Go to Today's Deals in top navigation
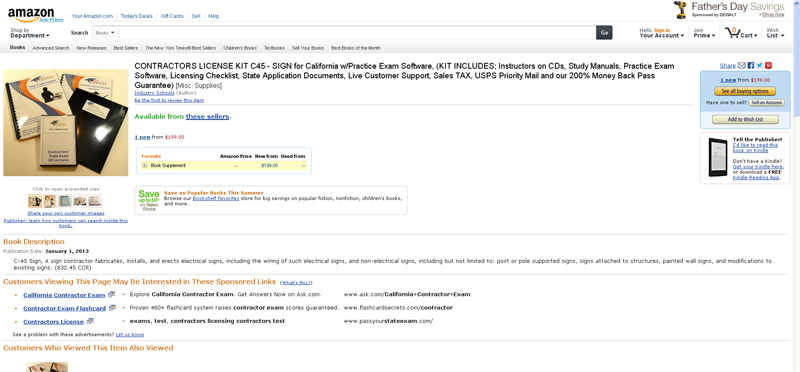The image size is (800, 372). [137, 16]
